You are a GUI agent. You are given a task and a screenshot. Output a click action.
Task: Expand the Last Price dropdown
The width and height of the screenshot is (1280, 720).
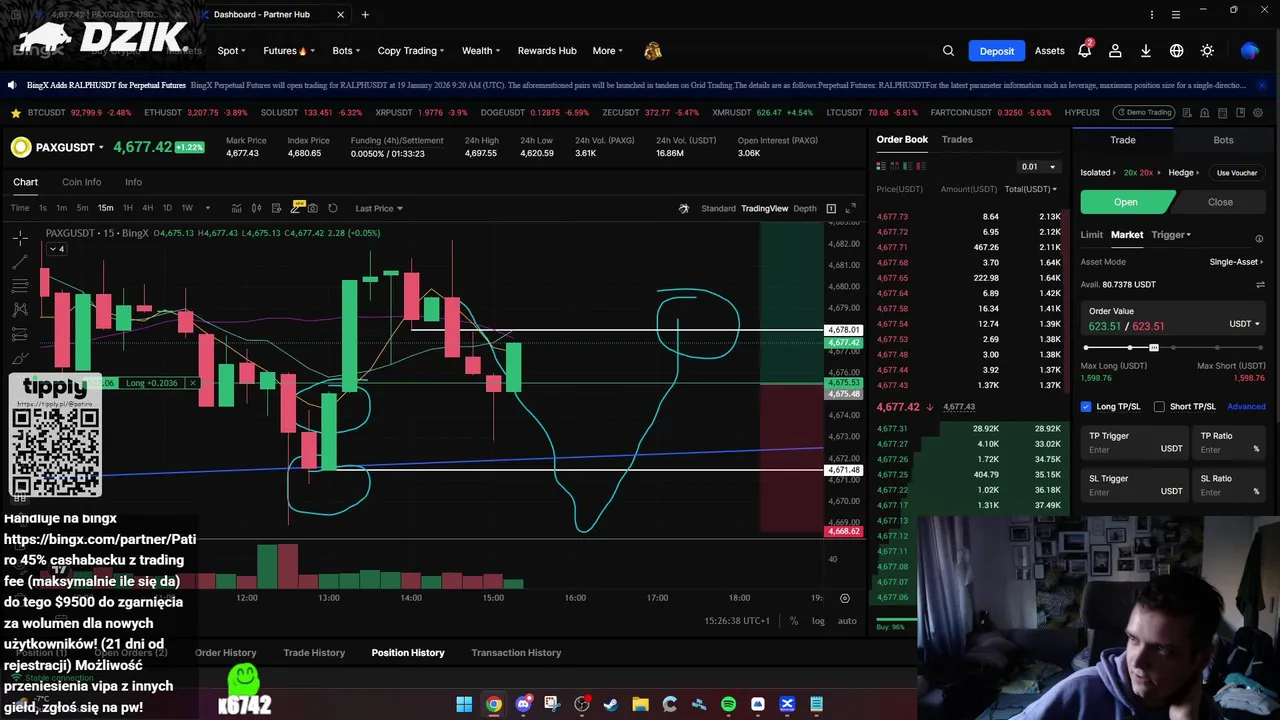379,208
